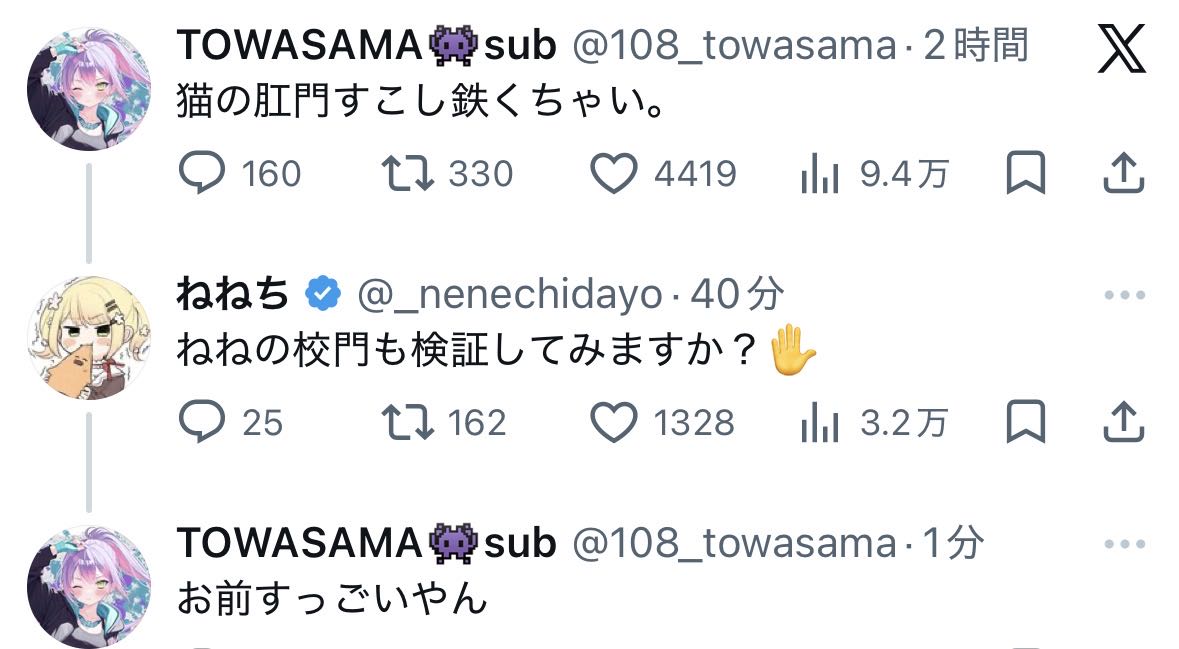This screenshot has height=649, width=1179.
Task: Bookmark the first TOWASAMA tweet
Action: coord(1025,174)
